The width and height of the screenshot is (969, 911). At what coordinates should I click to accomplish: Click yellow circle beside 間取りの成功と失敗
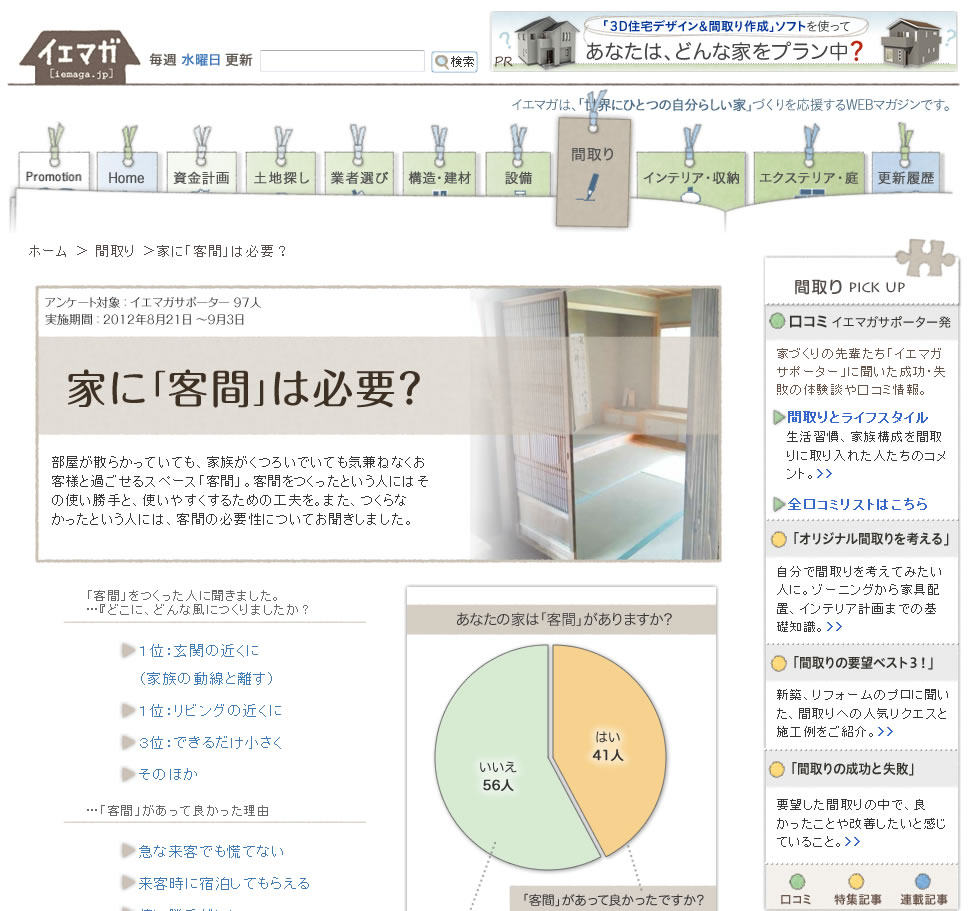tap(777, 769)
